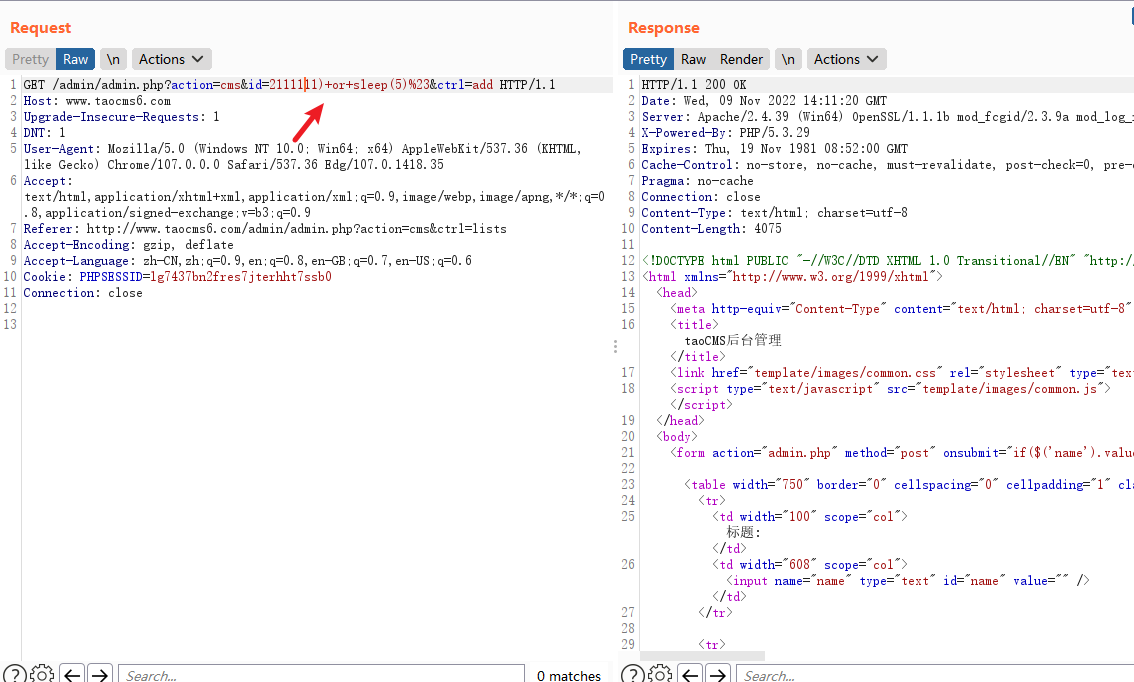The width and height of the screenshot is (1134, 682).
Task: Click the 'taoCMS后台管理' title text
Action: pos(733,341)
